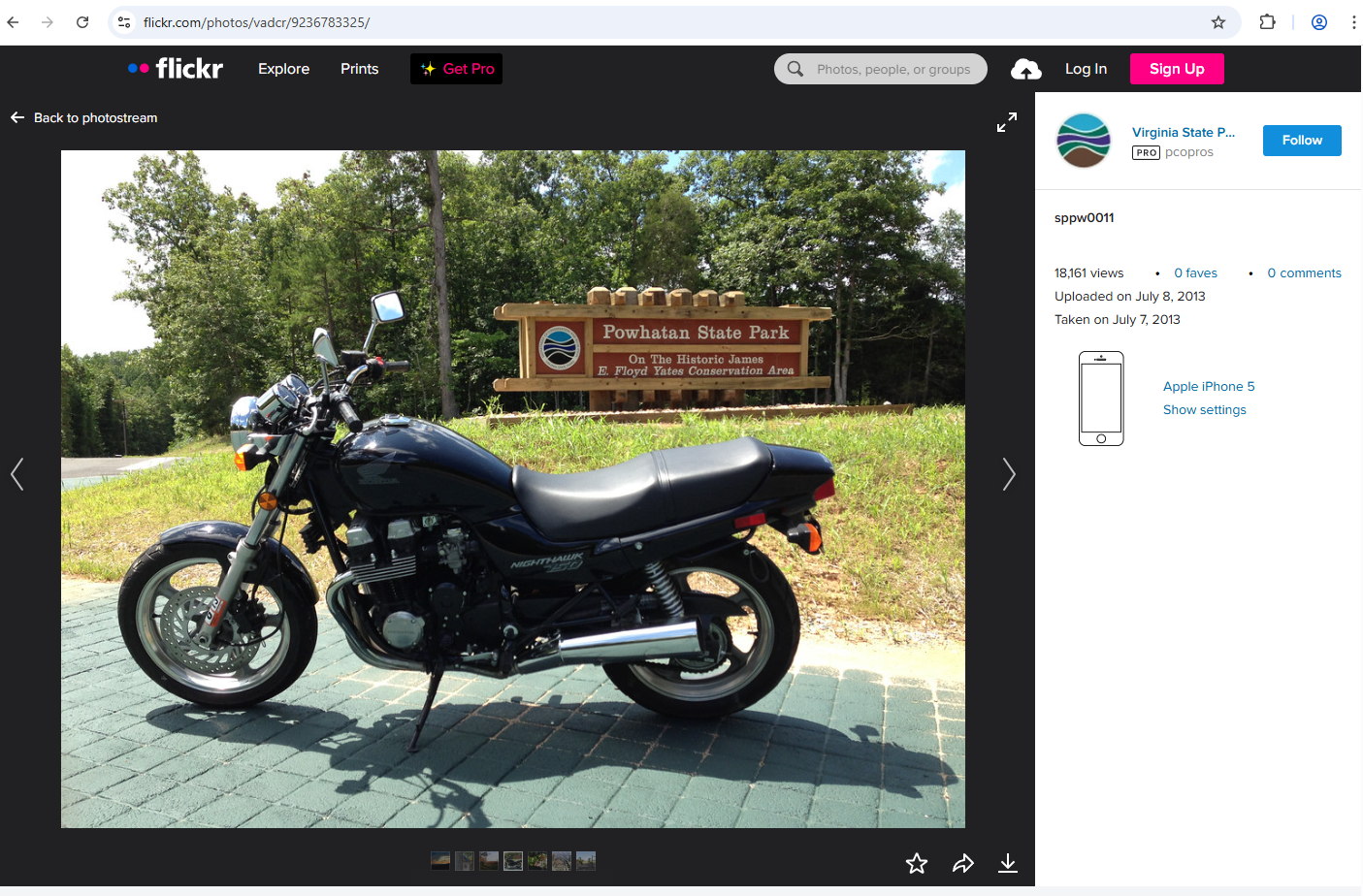Add photo to favorites with the star icon
This screenshot has height=896, width=1363.
point(916,862)
